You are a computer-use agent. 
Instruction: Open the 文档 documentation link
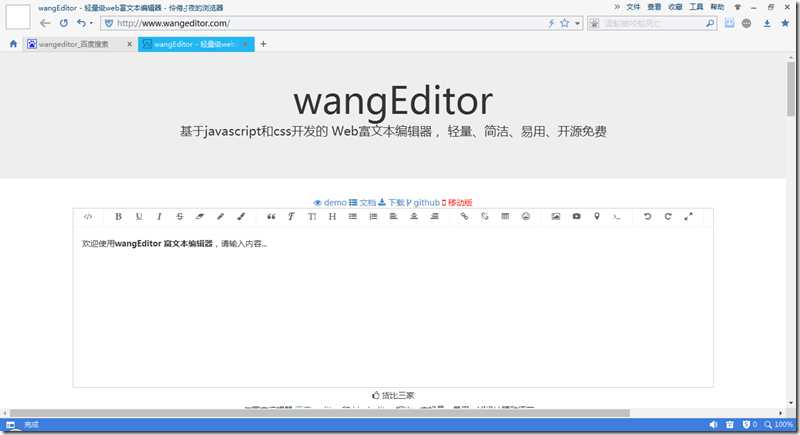click(x=362, y=202)
